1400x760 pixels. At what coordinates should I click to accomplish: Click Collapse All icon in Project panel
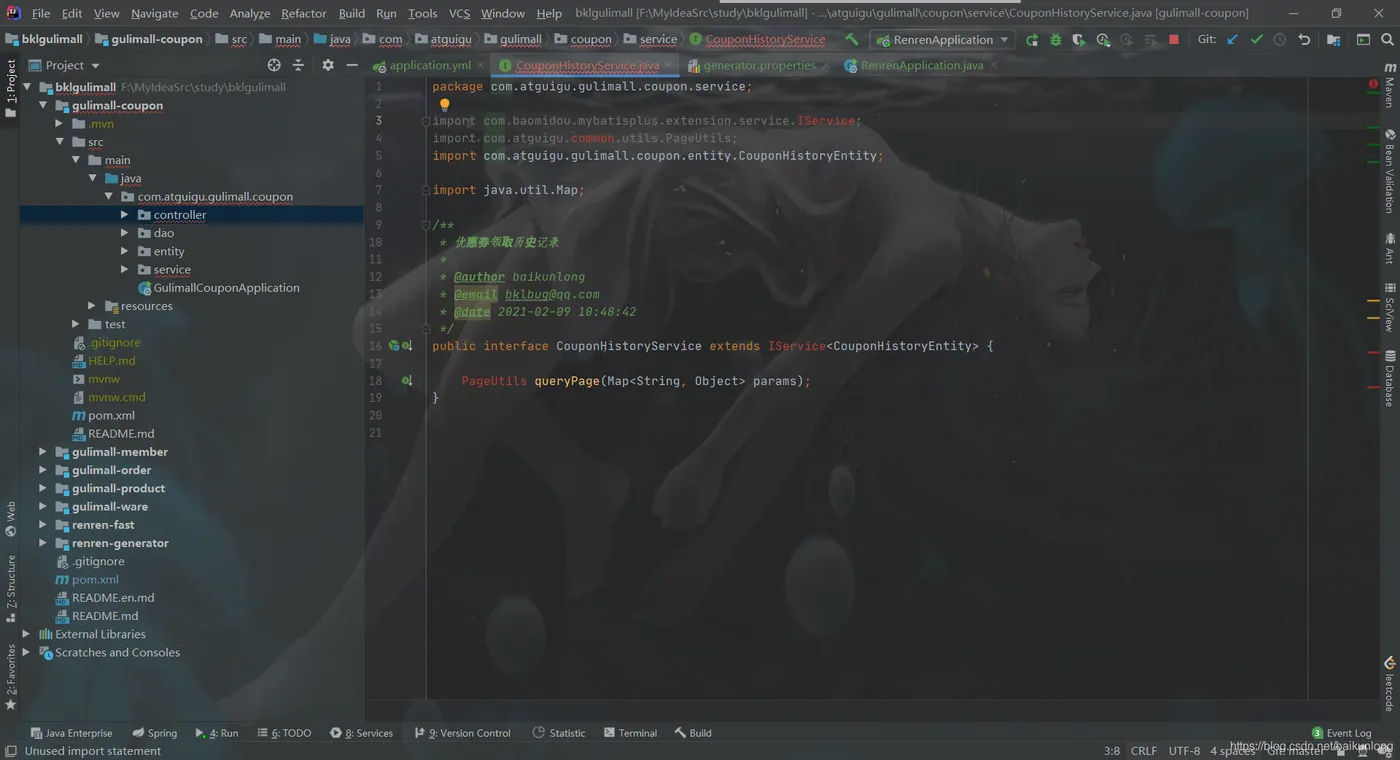(298, 65)
